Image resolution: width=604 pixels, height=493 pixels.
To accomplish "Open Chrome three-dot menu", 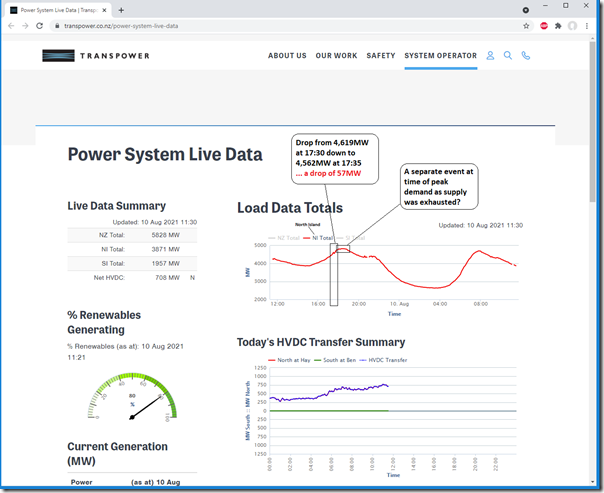I will pyautogui.click(x=587, y=26).
